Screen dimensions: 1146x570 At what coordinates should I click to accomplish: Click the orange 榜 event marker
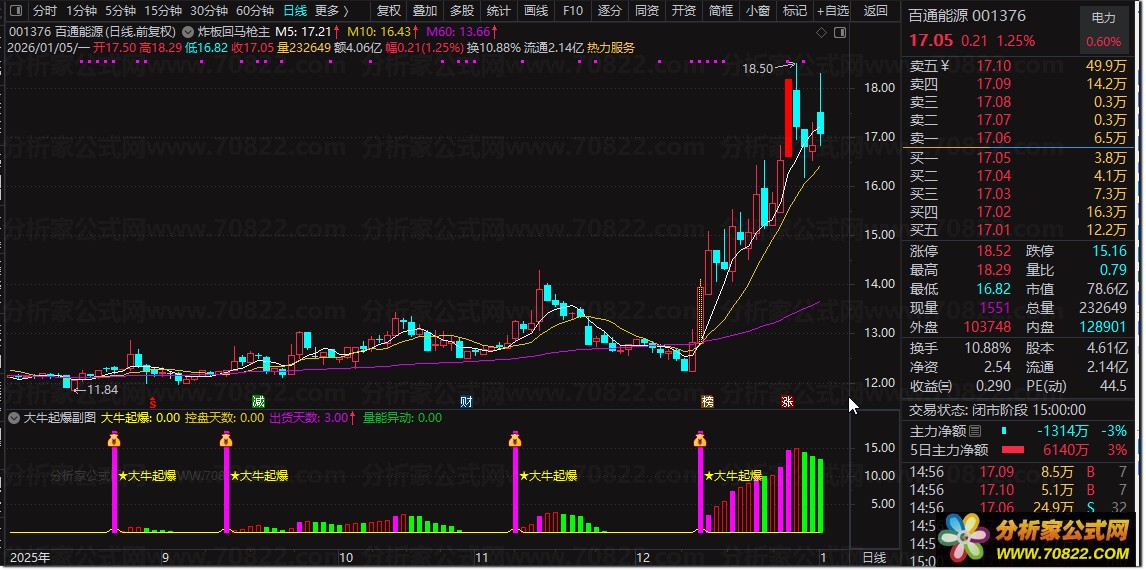707,401
